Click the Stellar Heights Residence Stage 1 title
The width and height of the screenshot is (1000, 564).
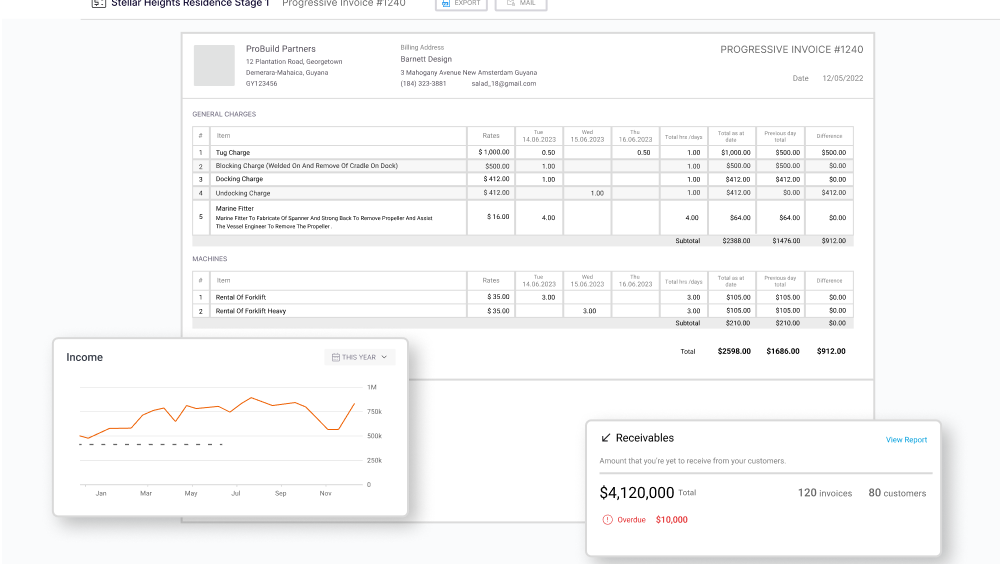point(191,4)
